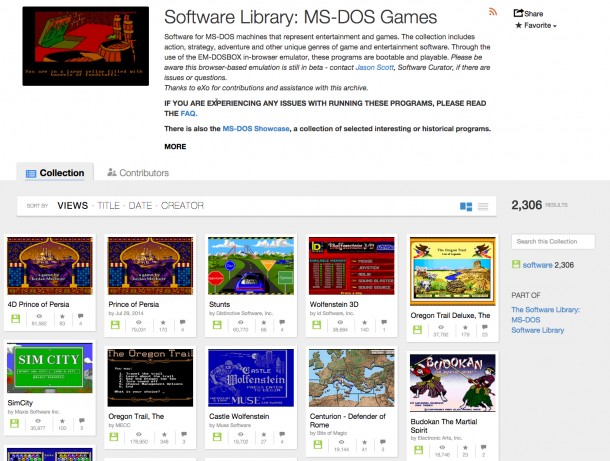Open the Favorite star dropdown
Screen dimensions: 610x461
pyautogui.click(x=536, y=25)
